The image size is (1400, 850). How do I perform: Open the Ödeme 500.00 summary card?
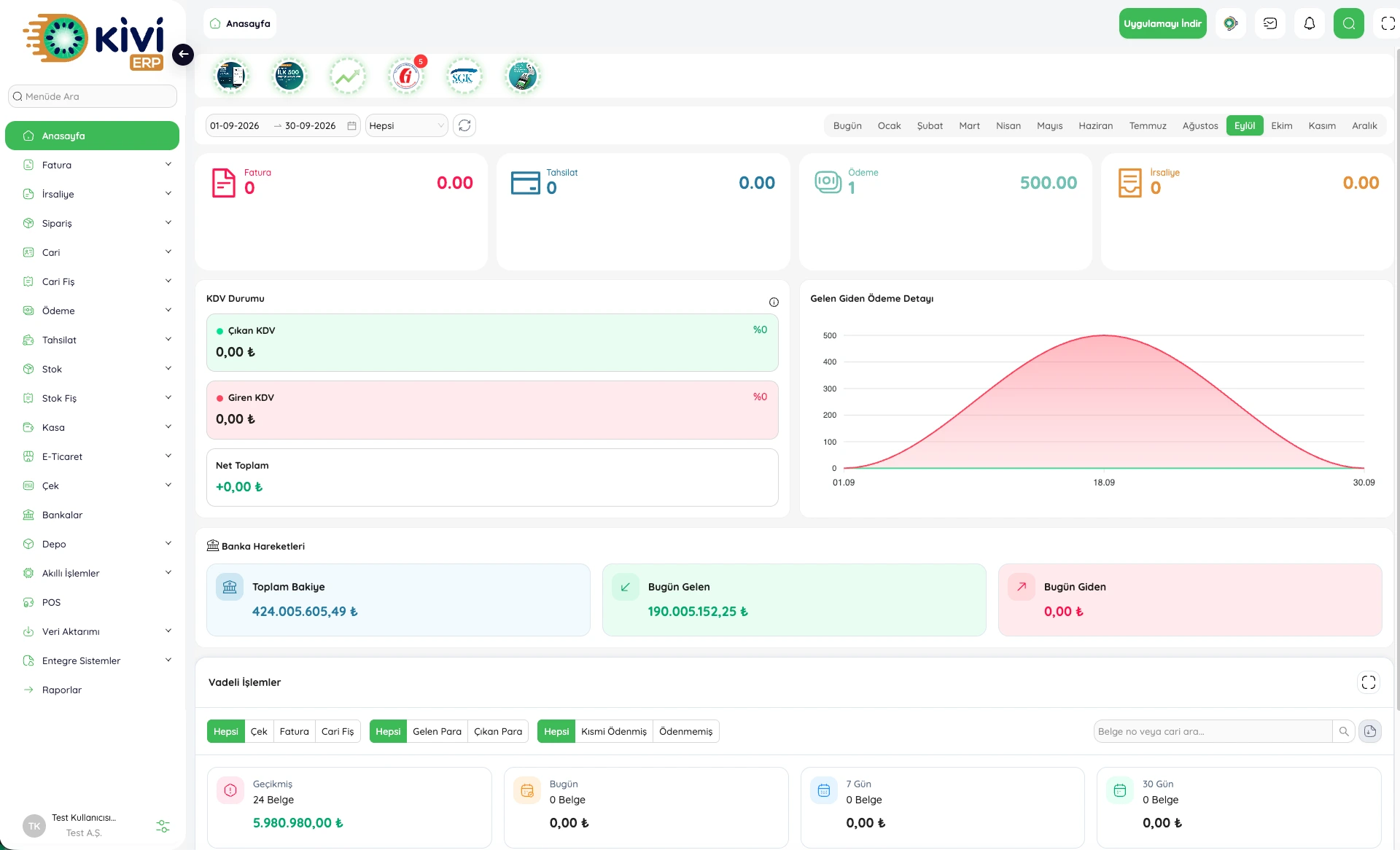coord(945,211)
